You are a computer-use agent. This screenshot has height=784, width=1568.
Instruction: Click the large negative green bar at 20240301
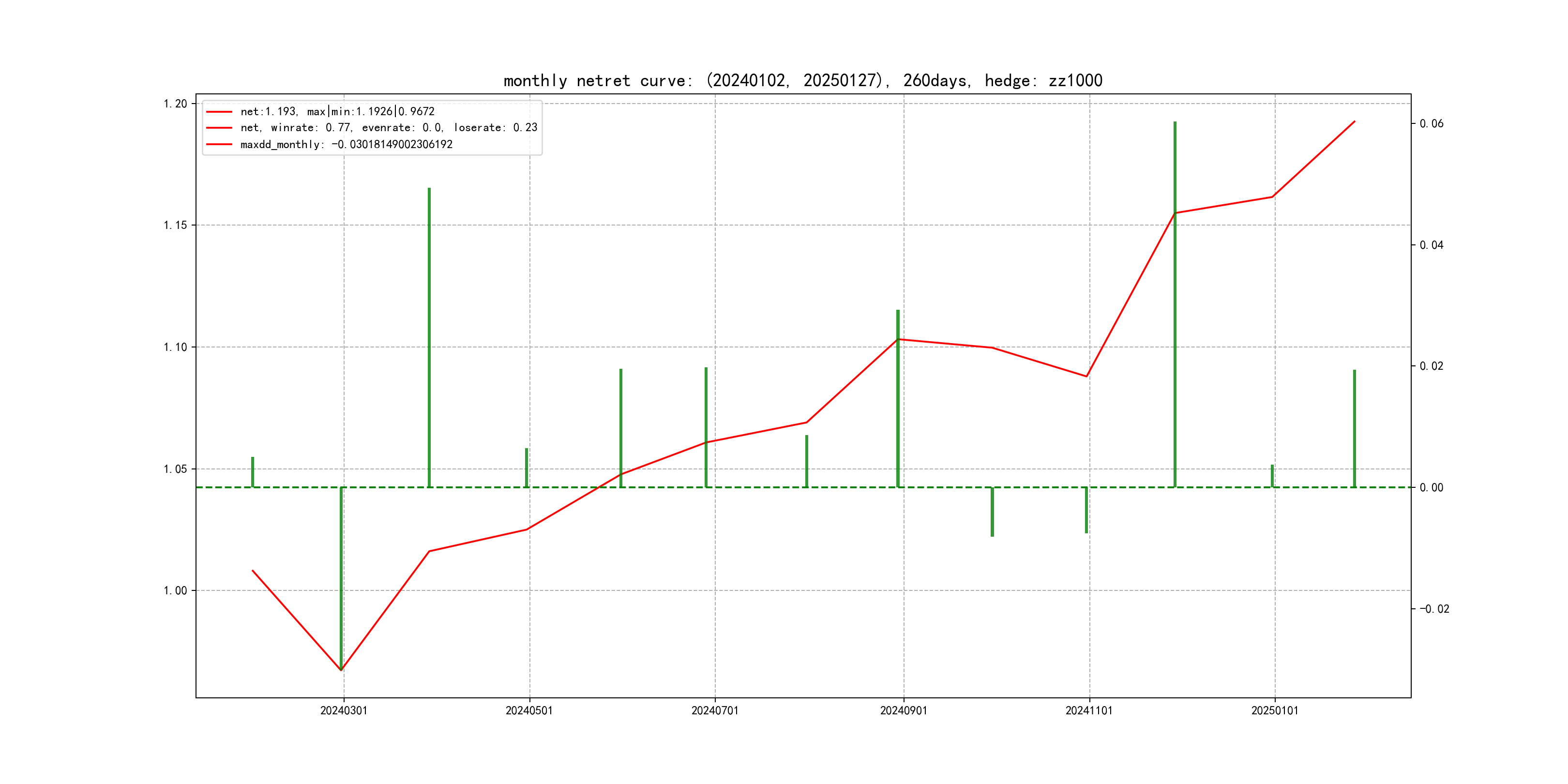342,578
